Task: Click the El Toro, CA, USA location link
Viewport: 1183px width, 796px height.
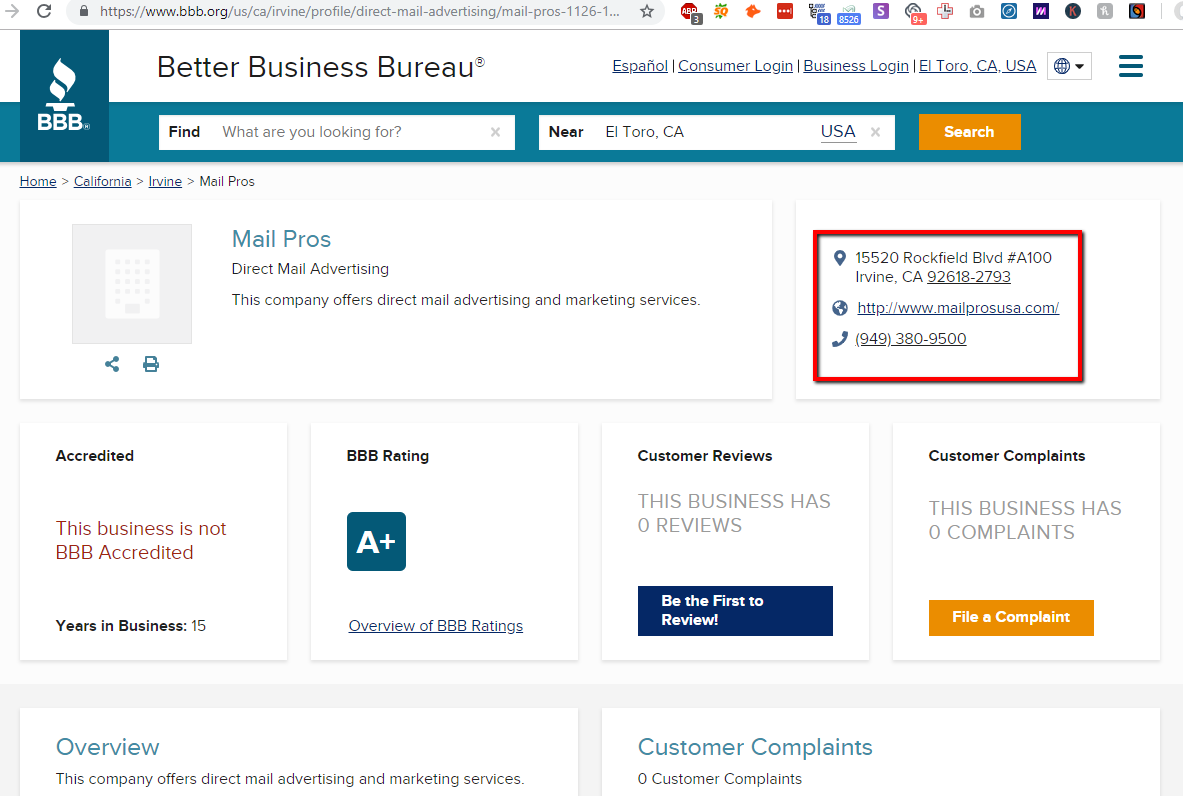Action: pos(977,66)
